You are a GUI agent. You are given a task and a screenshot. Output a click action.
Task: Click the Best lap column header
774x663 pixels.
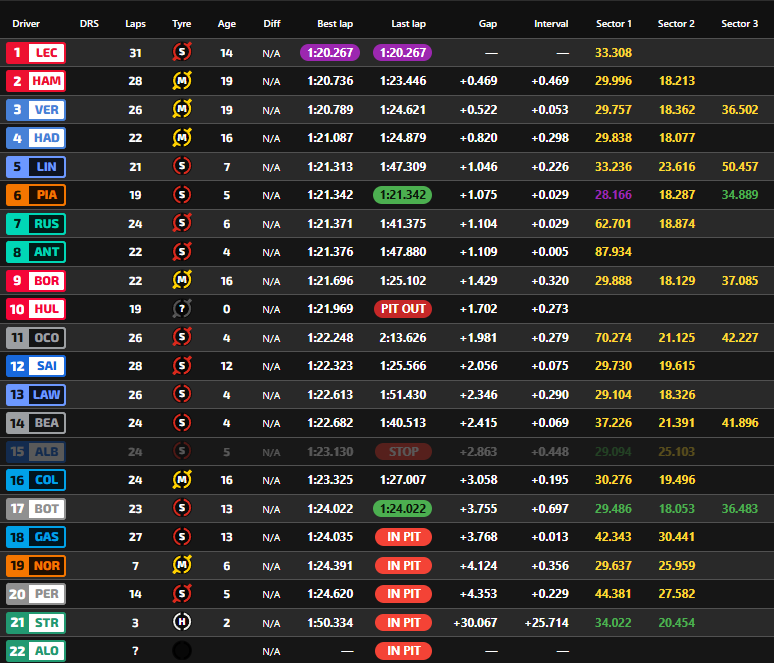[x=334, y=23]
